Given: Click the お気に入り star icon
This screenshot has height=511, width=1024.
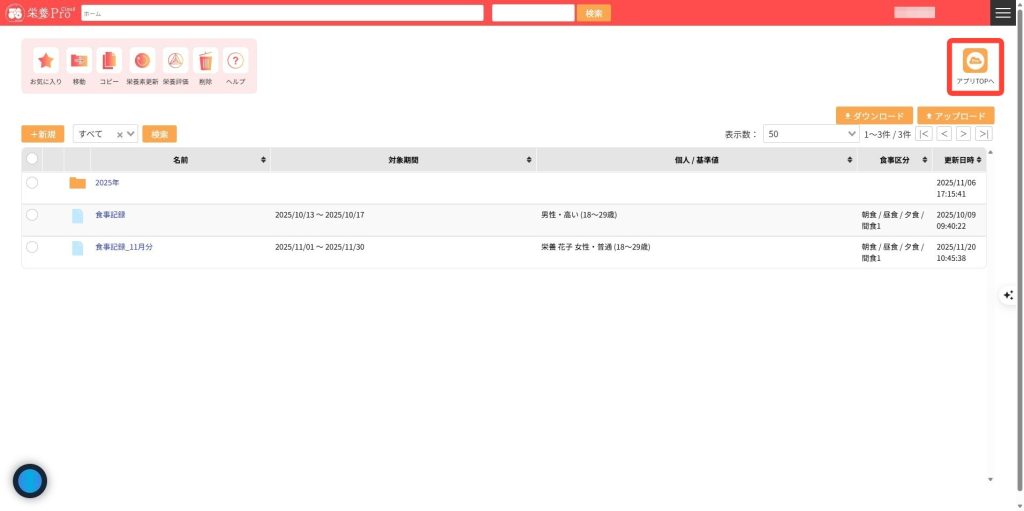Looking at the screenshot, I should point(46,61).
